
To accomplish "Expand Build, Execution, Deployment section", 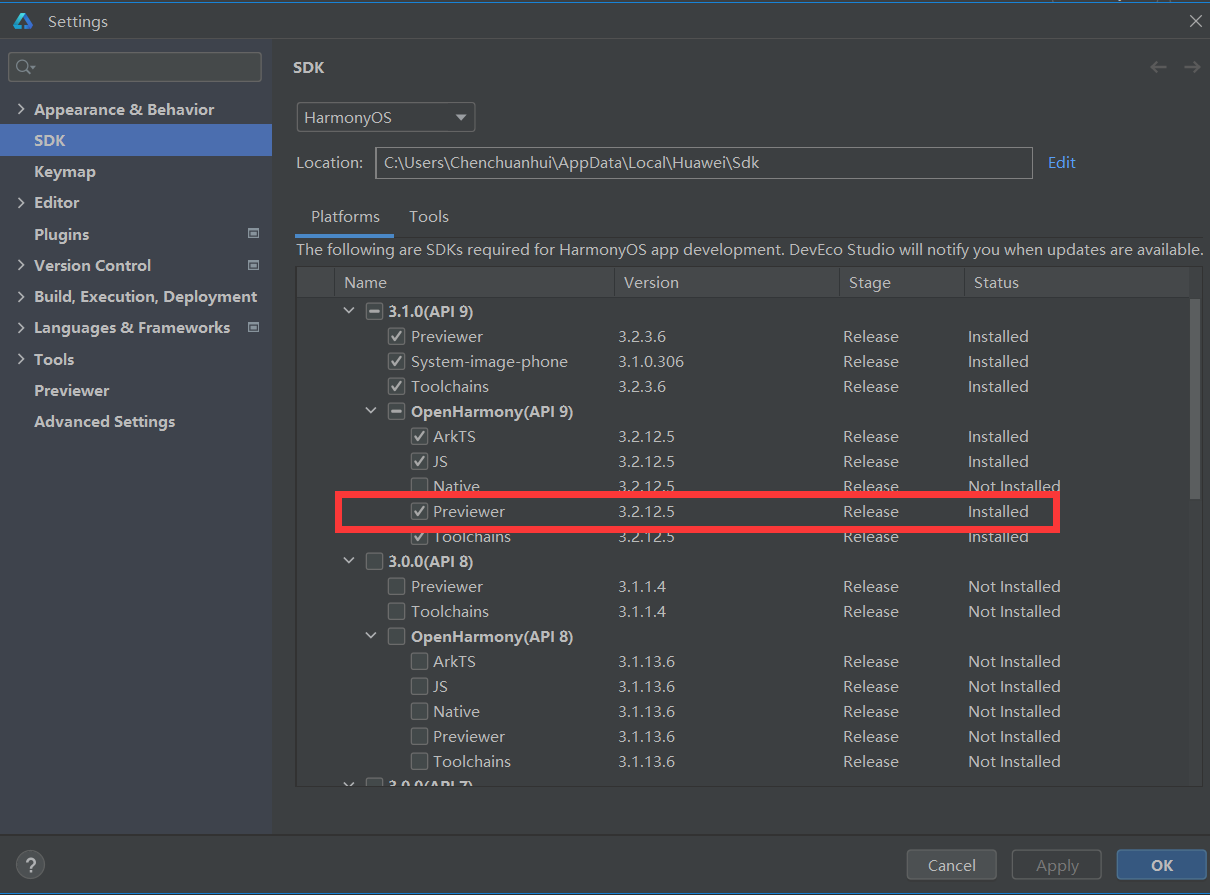I will 20,296.
